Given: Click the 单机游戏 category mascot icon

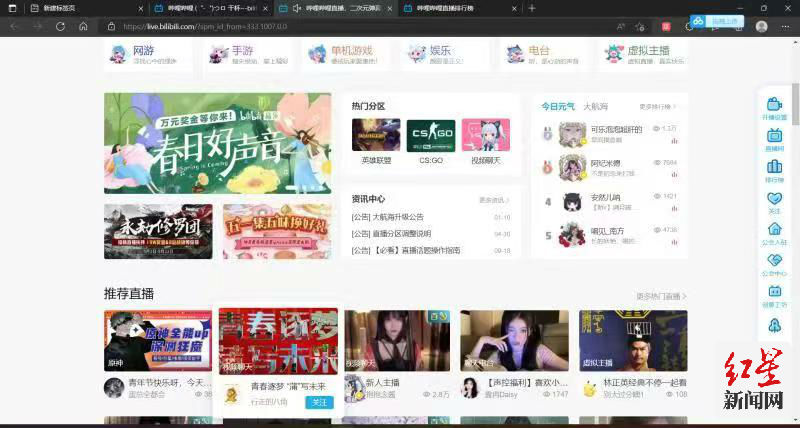Looking at the screenshot, I should (317, 54).
